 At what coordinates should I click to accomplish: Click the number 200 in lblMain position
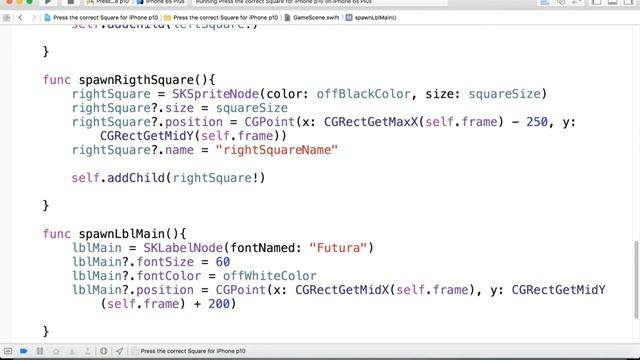point(219,304)
